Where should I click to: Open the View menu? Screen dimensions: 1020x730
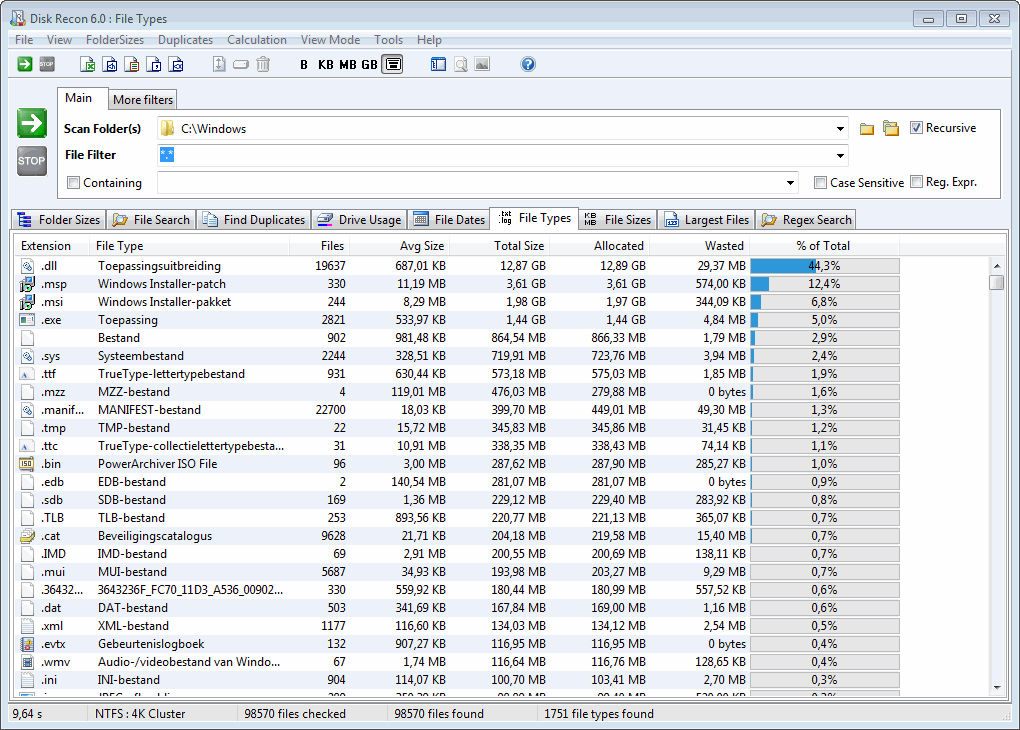(x=59, y=40)
